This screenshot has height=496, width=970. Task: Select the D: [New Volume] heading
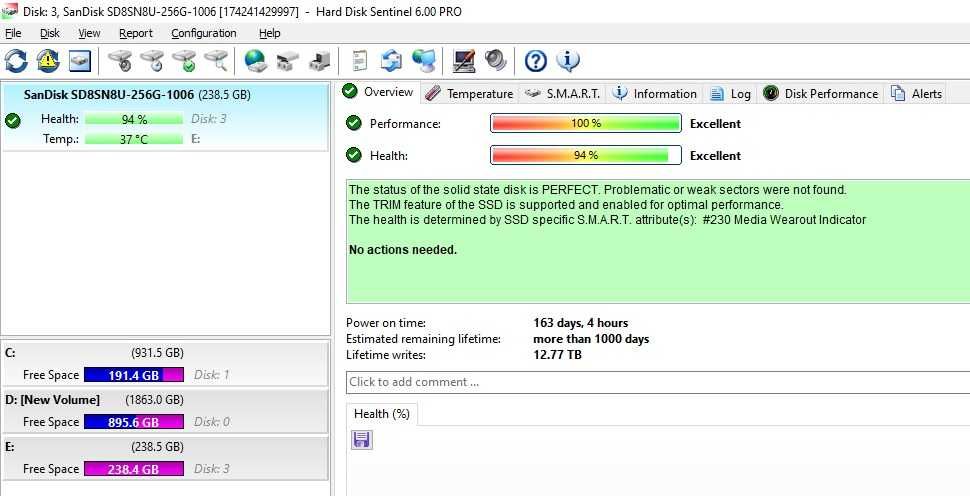pyautogui.click(x=52, y=400)
